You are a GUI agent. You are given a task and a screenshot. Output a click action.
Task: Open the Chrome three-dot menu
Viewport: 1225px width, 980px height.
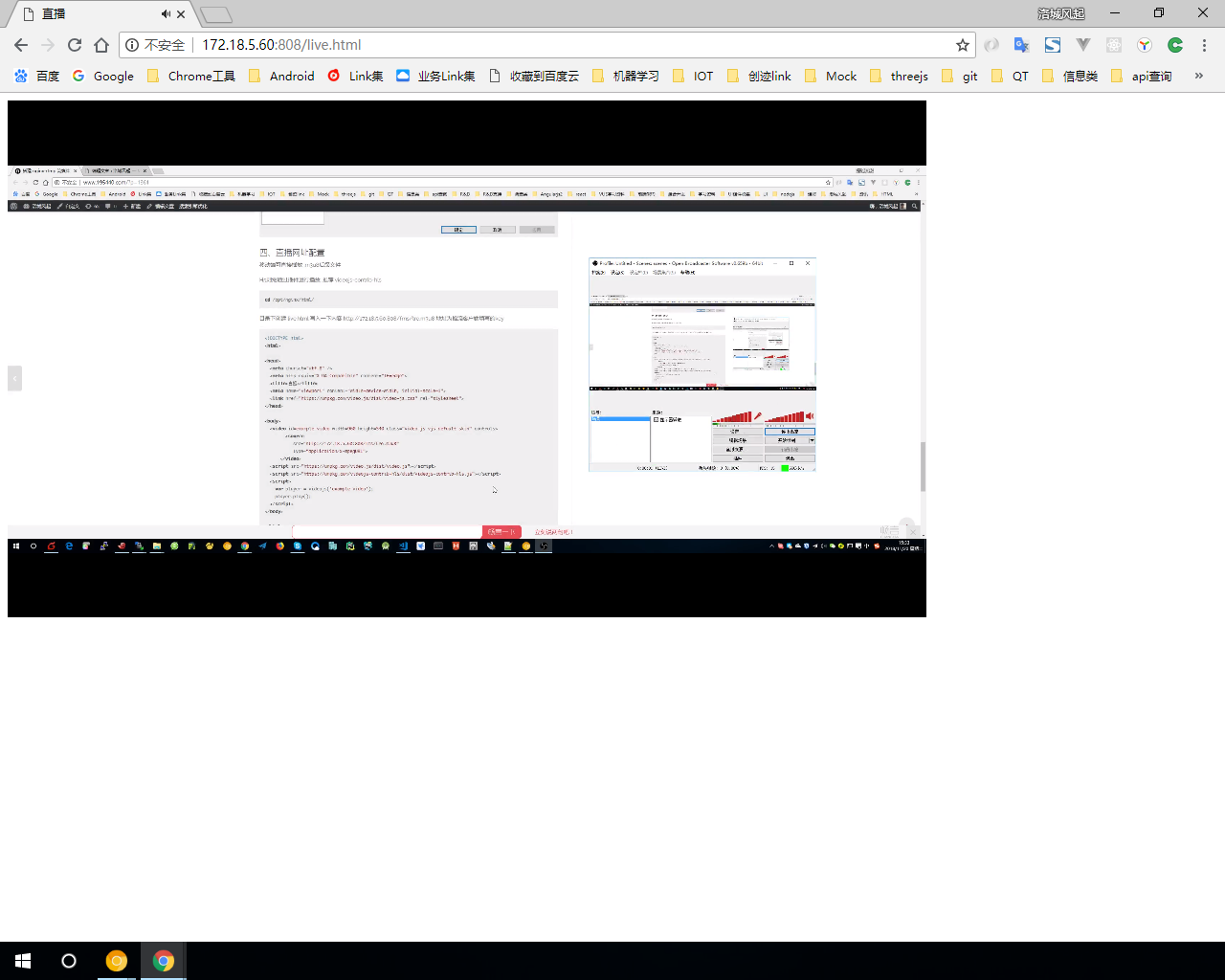tap(1204, 45)
